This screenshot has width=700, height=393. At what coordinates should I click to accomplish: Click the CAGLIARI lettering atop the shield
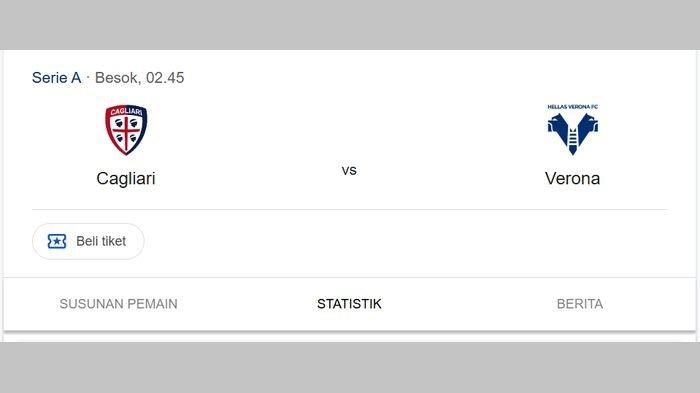[x=126, y=111]
